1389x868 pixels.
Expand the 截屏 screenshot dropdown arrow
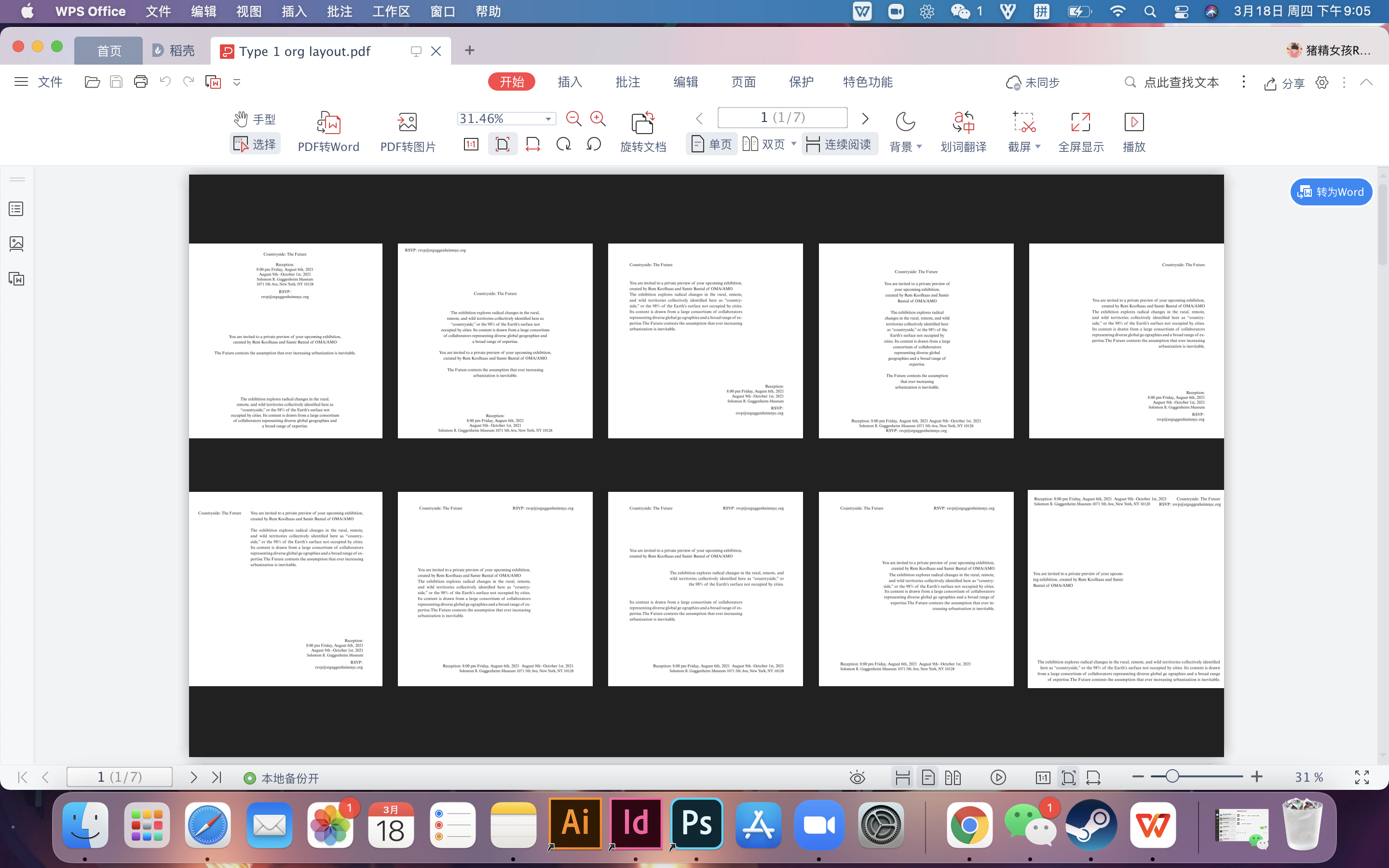click(x=1038, y=147)
